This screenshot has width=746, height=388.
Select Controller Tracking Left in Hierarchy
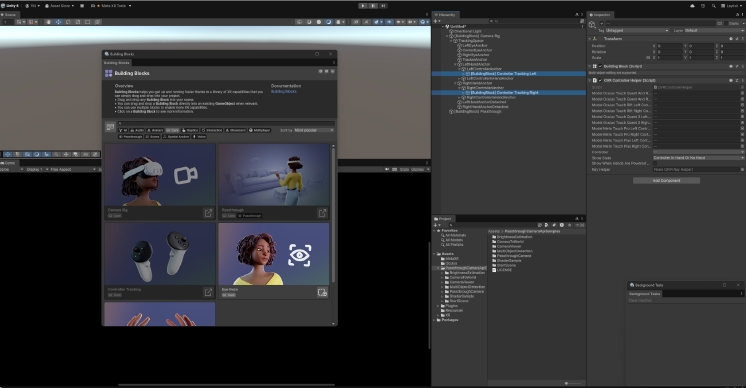[509, 74]
